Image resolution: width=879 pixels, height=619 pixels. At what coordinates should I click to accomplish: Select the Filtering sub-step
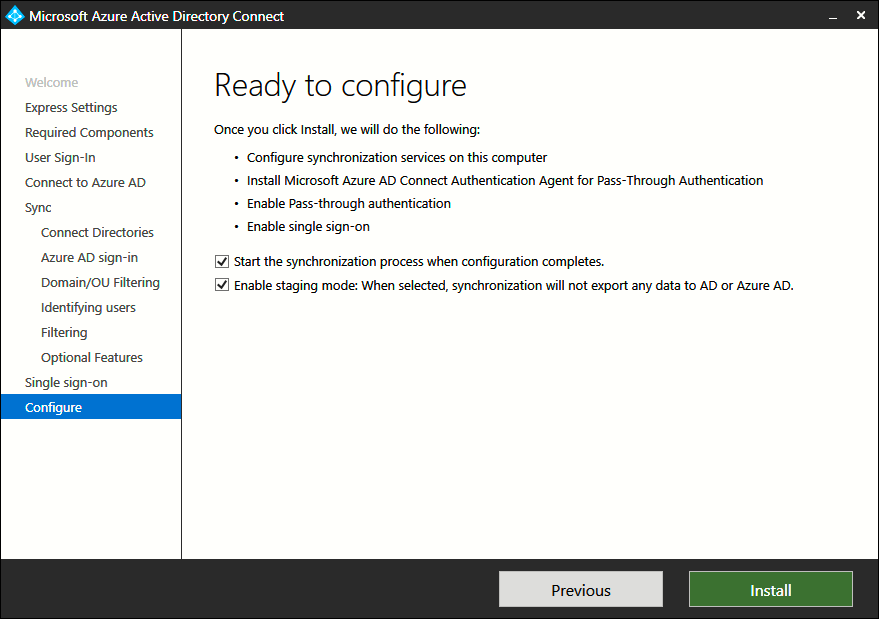(x=64, y=333)
